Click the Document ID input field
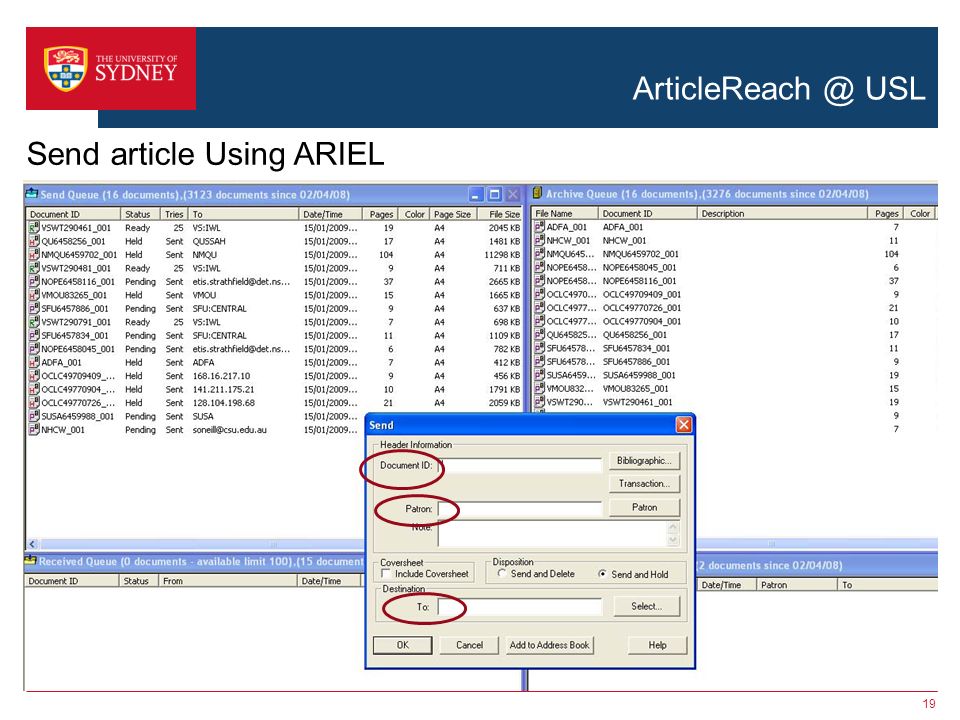The height and width of the screenshot is (720, 960). coord(520,465)
